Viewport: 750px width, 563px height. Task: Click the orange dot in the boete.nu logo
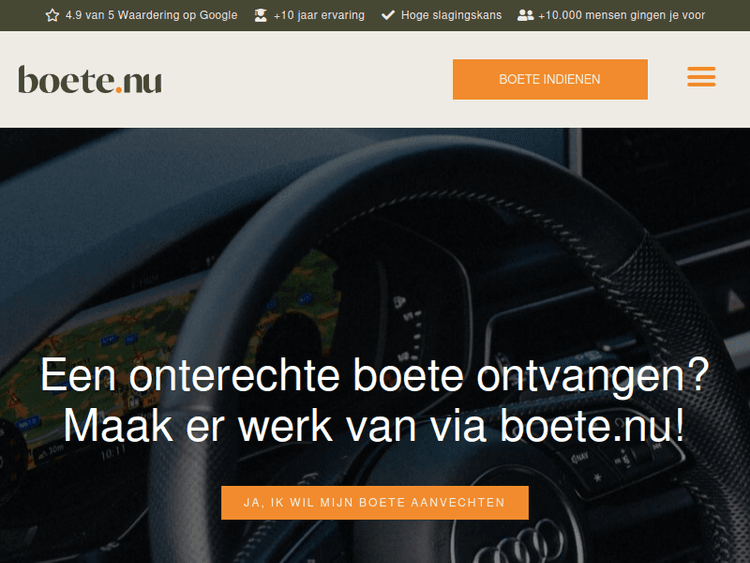pos(117,90)
